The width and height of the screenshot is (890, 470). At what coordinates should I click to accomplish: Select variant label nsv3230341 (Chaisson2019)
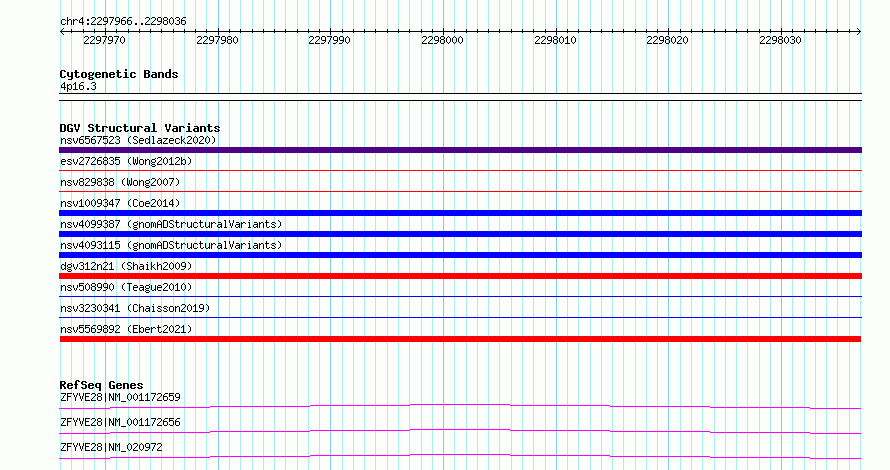coord(135,308)
